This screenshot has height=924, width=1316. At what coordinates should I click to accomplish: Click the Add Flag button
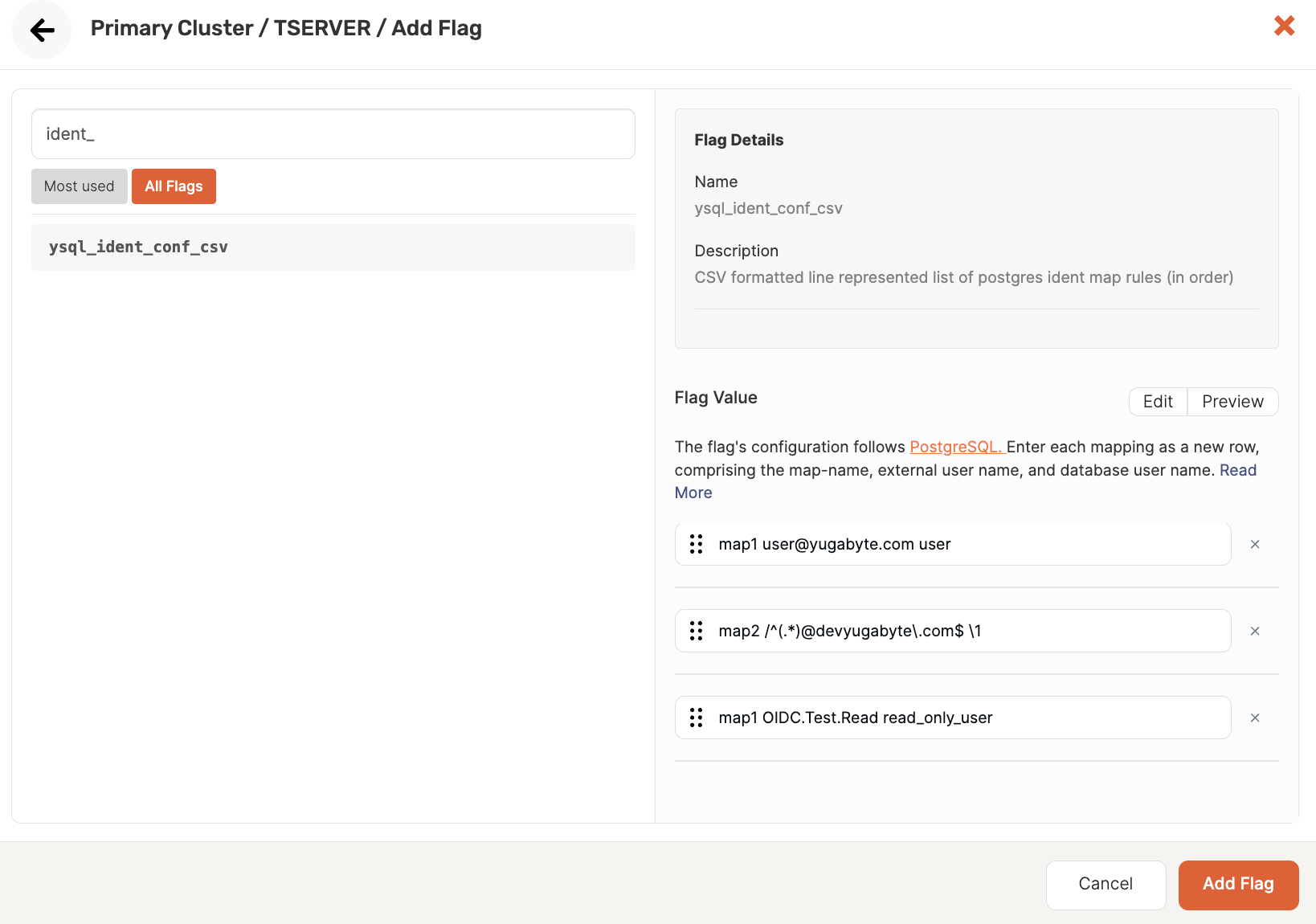(1238, 885)
